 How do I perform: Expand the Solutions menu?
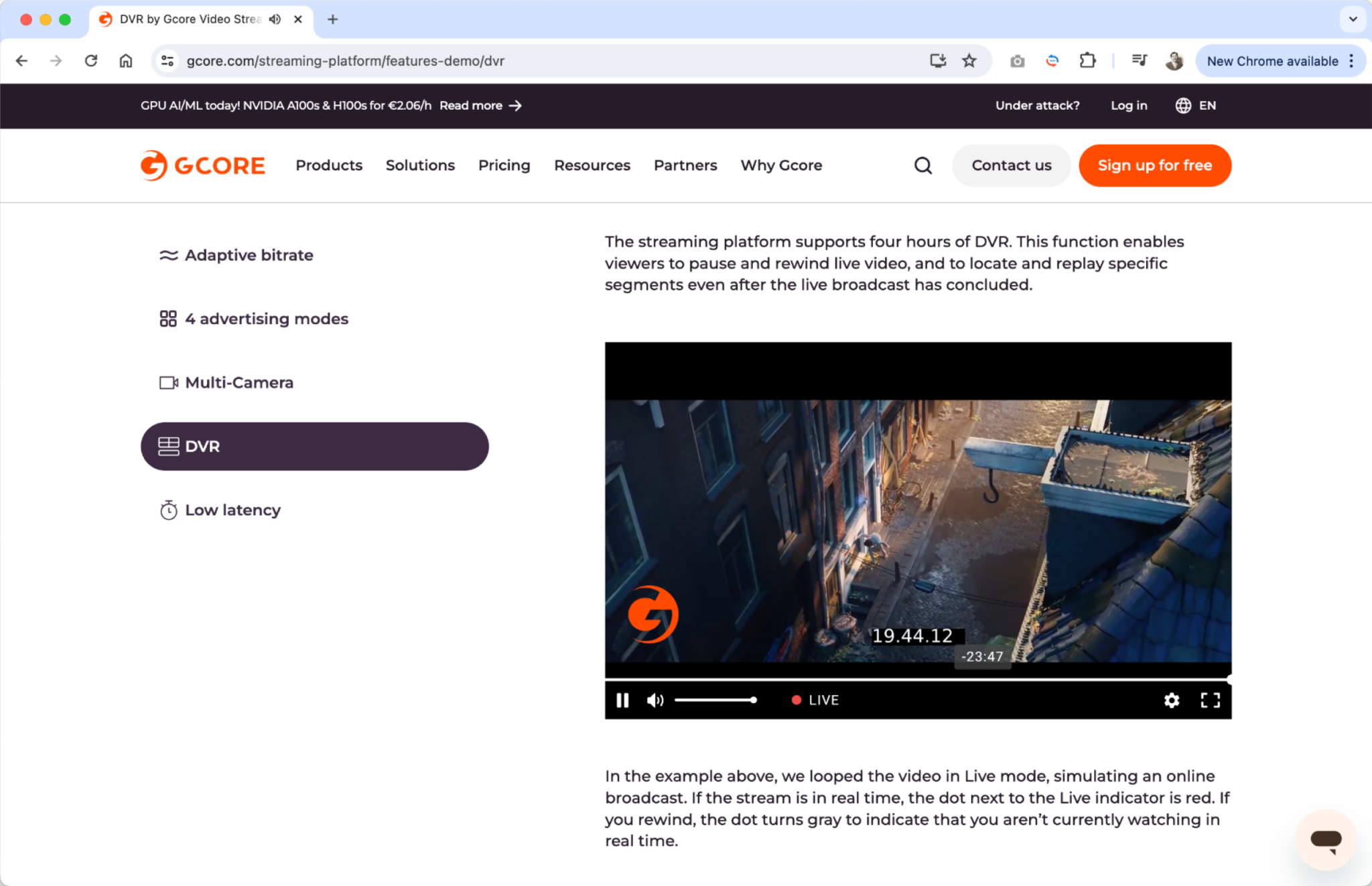click(x=420, y=165)
